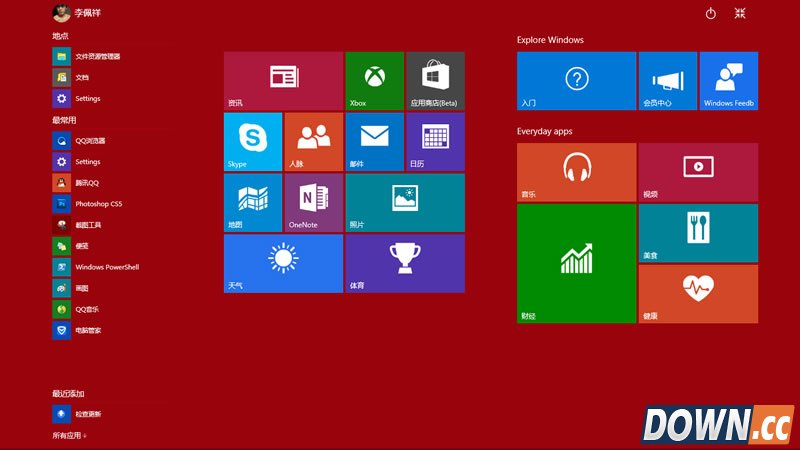The image size is (800, 450).
Task: Open the 健康 health tile
Action: click(697, 294)
